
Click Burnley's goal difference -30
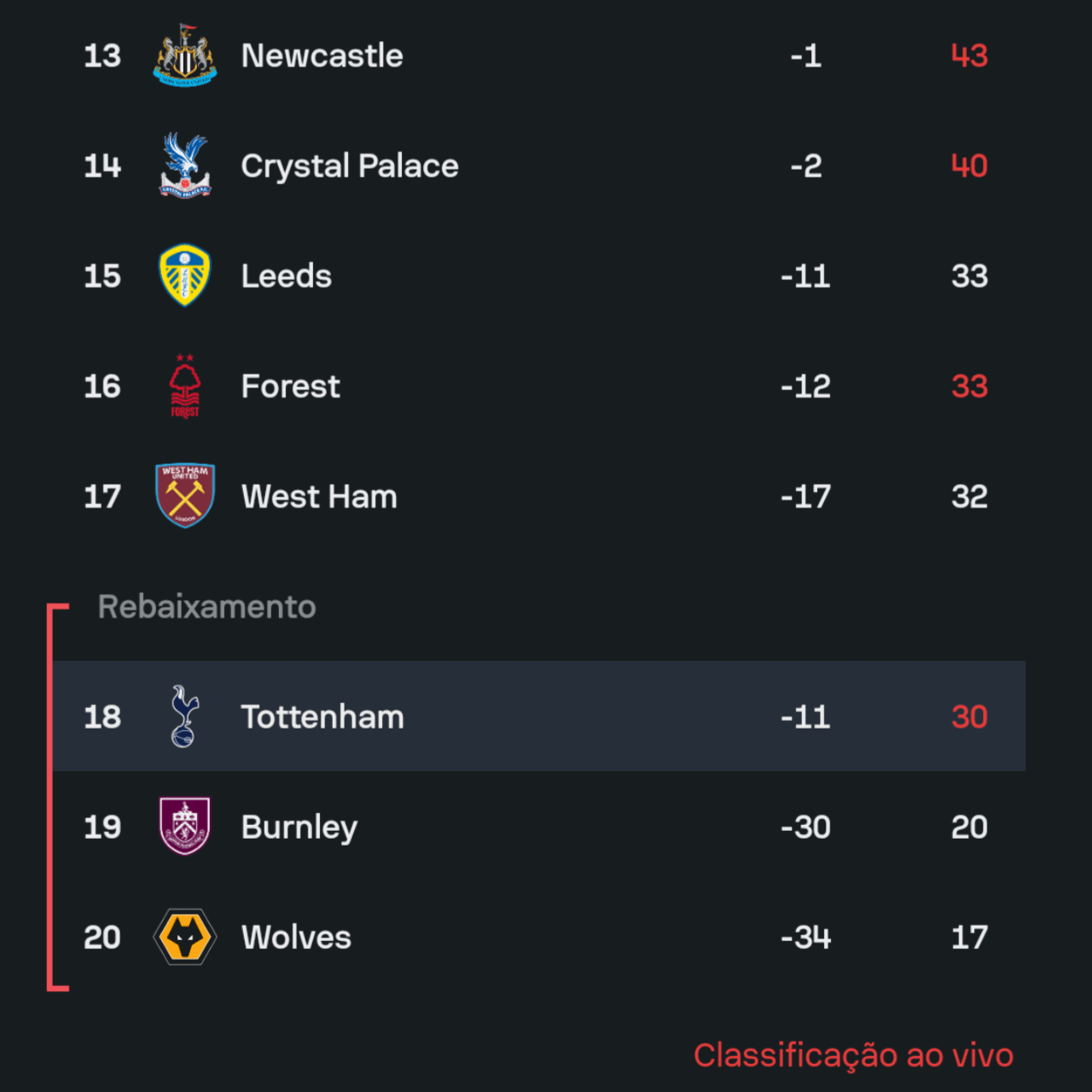[805, 827]
